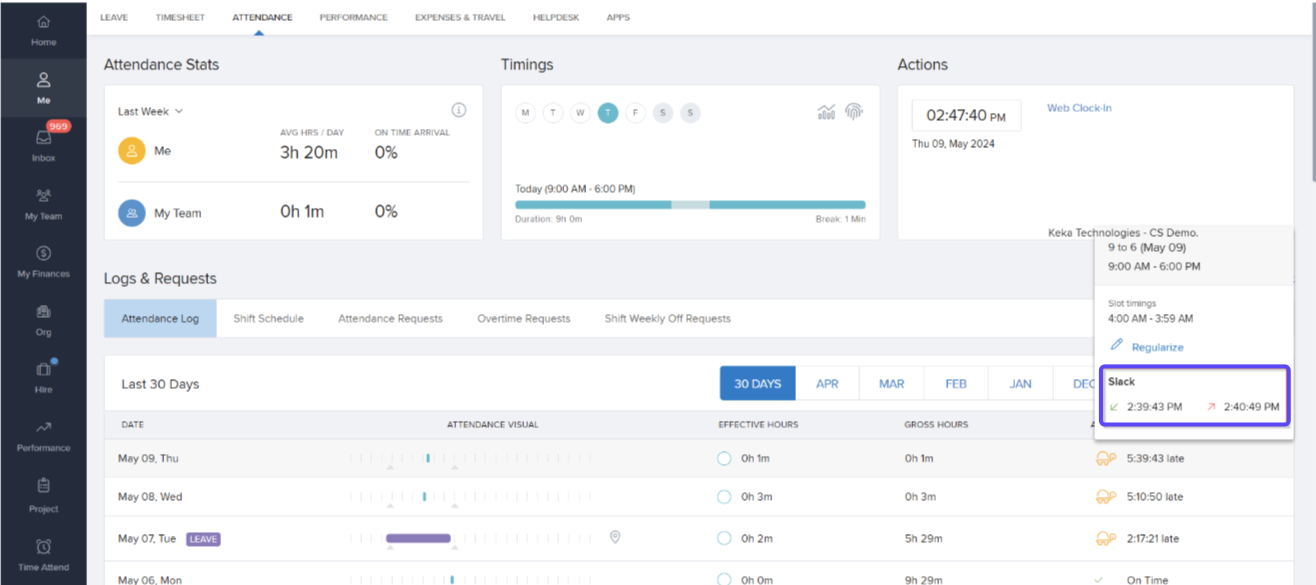
Task: Open Inbox with 969 notifications
Action: (43, 139)
